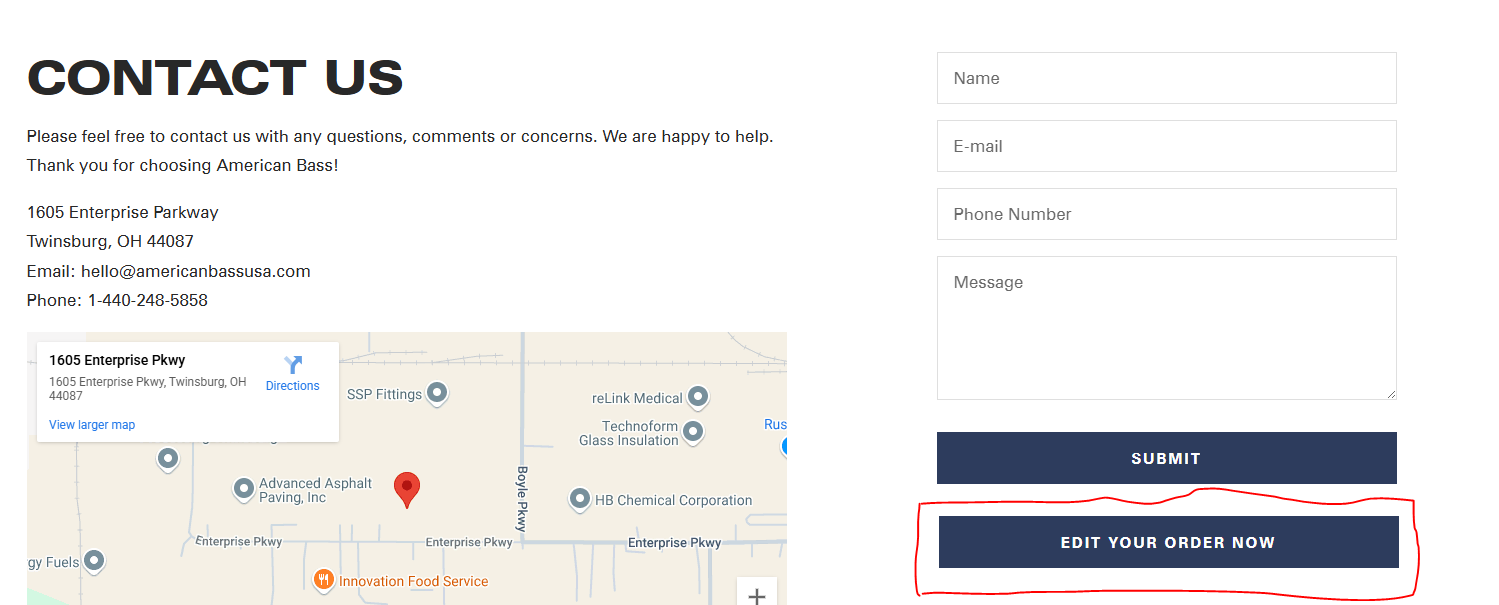
Task: Select the Phone Number field
Action: (x=1166, y=214)
